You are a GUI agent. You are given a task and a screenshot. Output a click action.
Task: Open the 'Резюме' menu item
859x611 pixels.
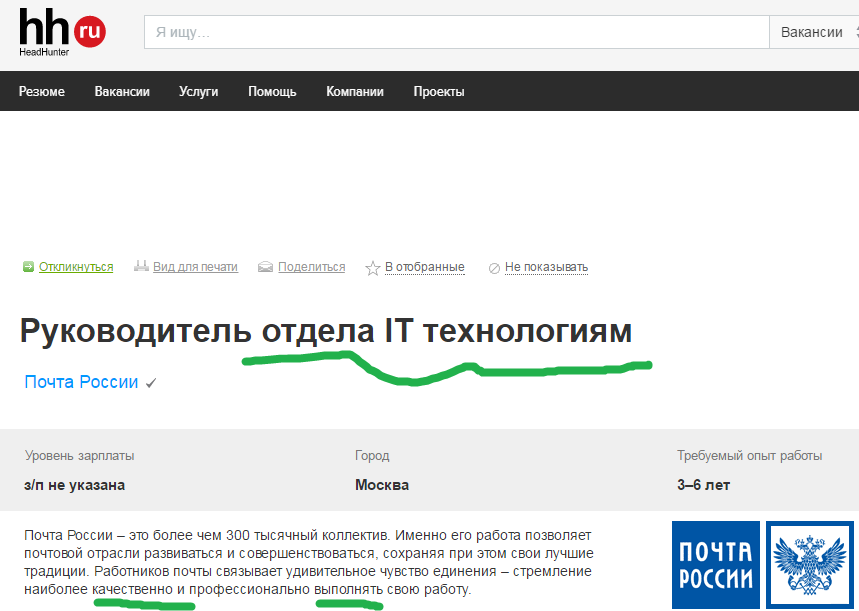42,92
